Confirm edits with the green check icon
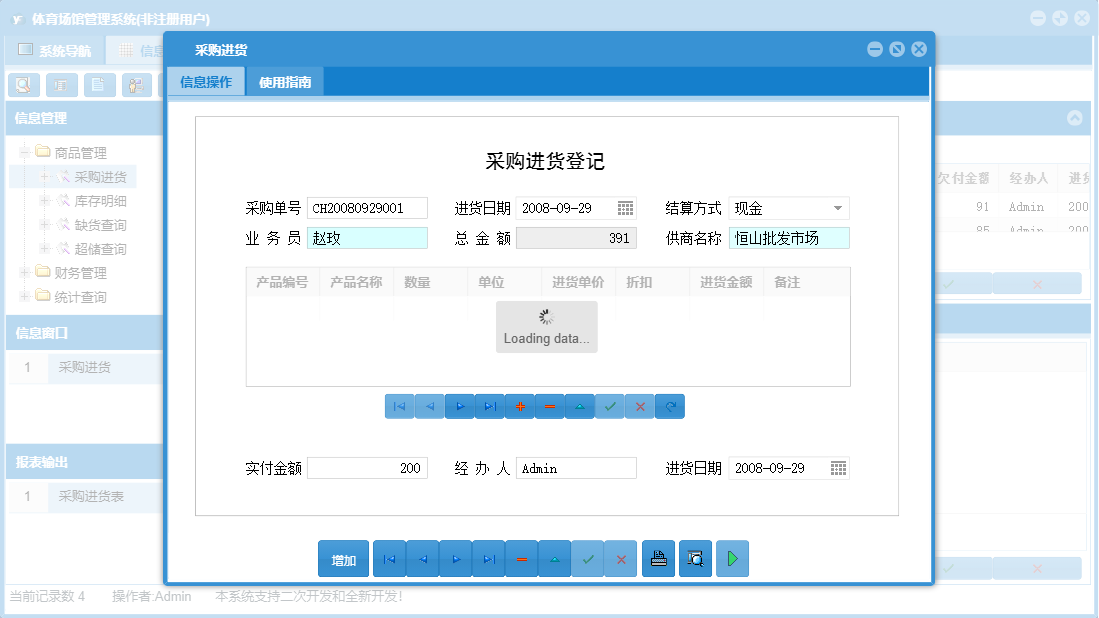 tap(610, 406)
